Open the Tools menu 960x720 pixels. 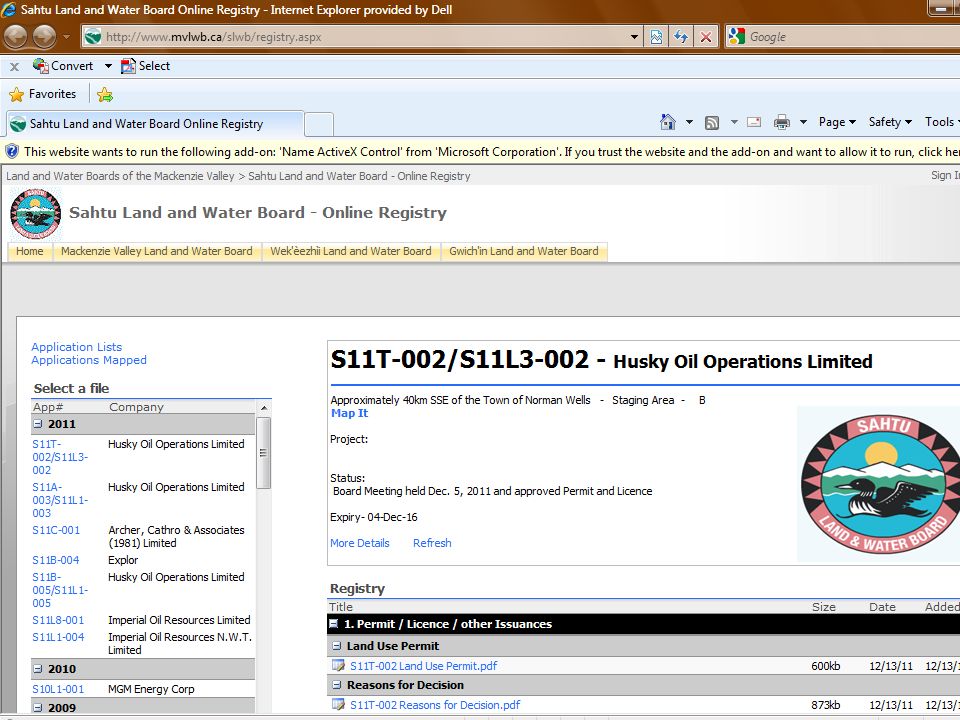tap(942, 122)
